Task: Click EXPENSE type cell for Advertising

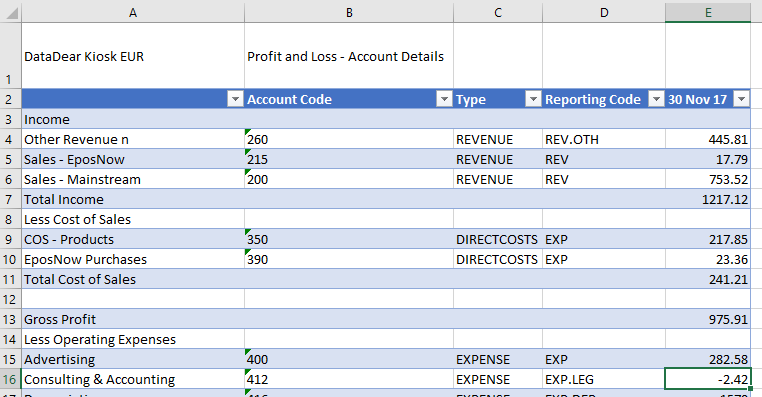Action: click(x=498, y=360)
